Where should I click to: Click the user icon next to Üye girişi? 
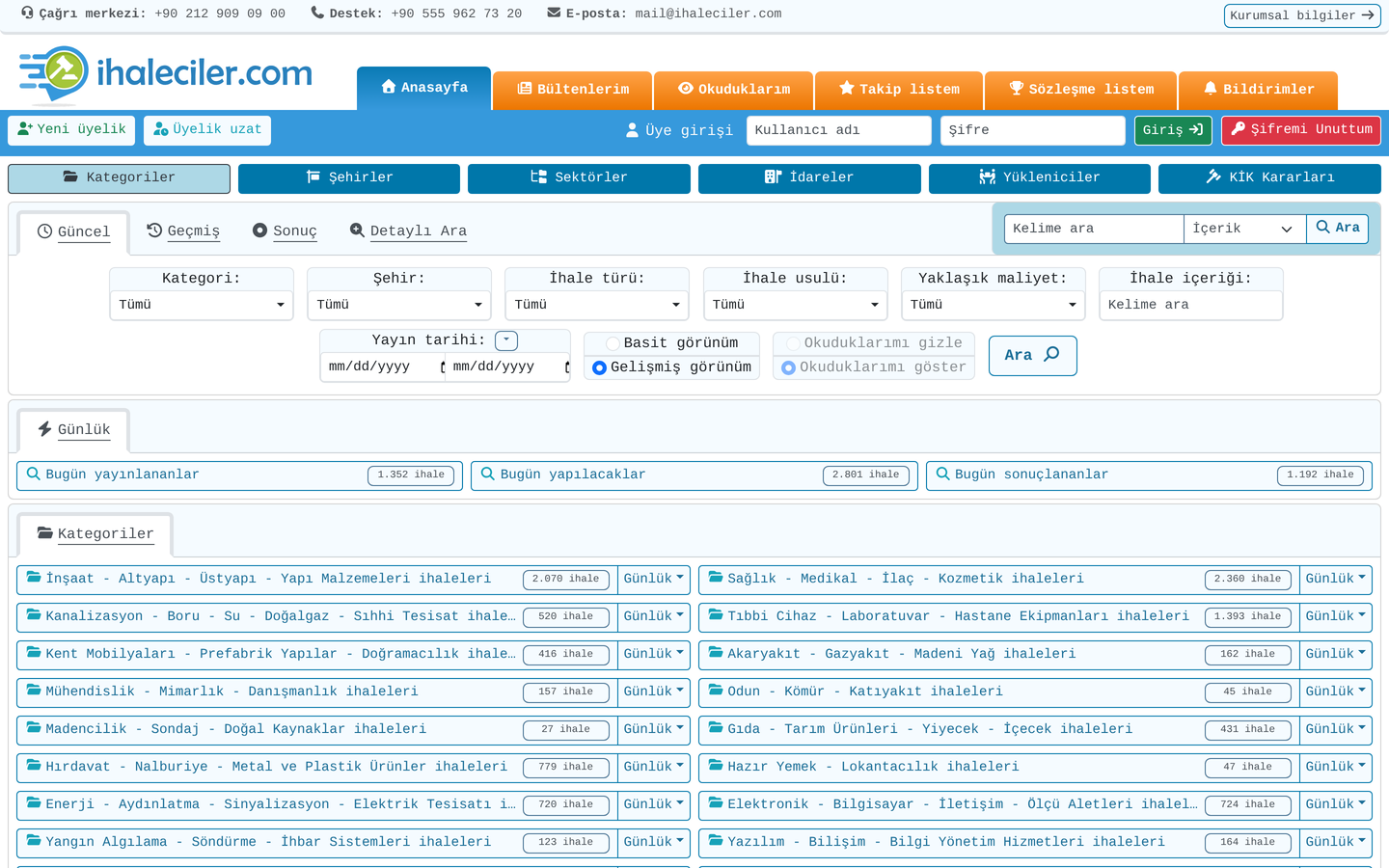(633, 130)
